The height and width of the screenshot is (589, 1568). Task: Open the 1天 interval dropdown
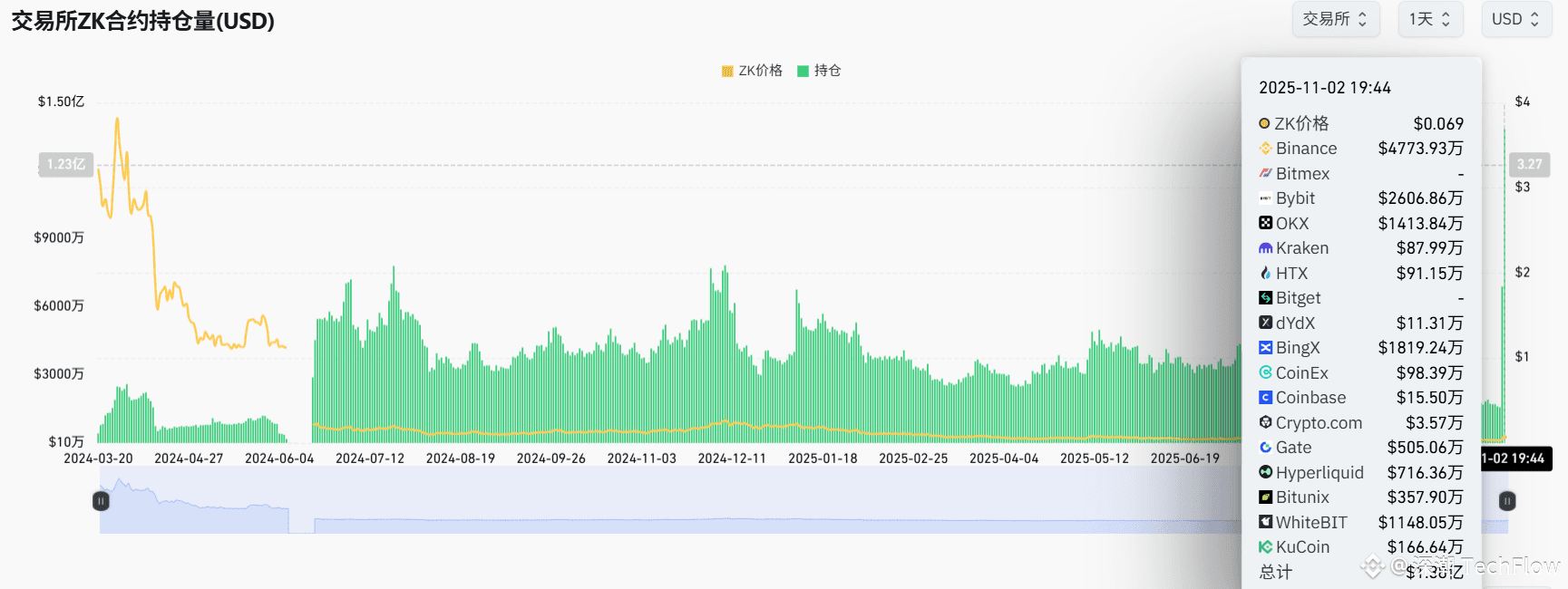coord(1430,19)
